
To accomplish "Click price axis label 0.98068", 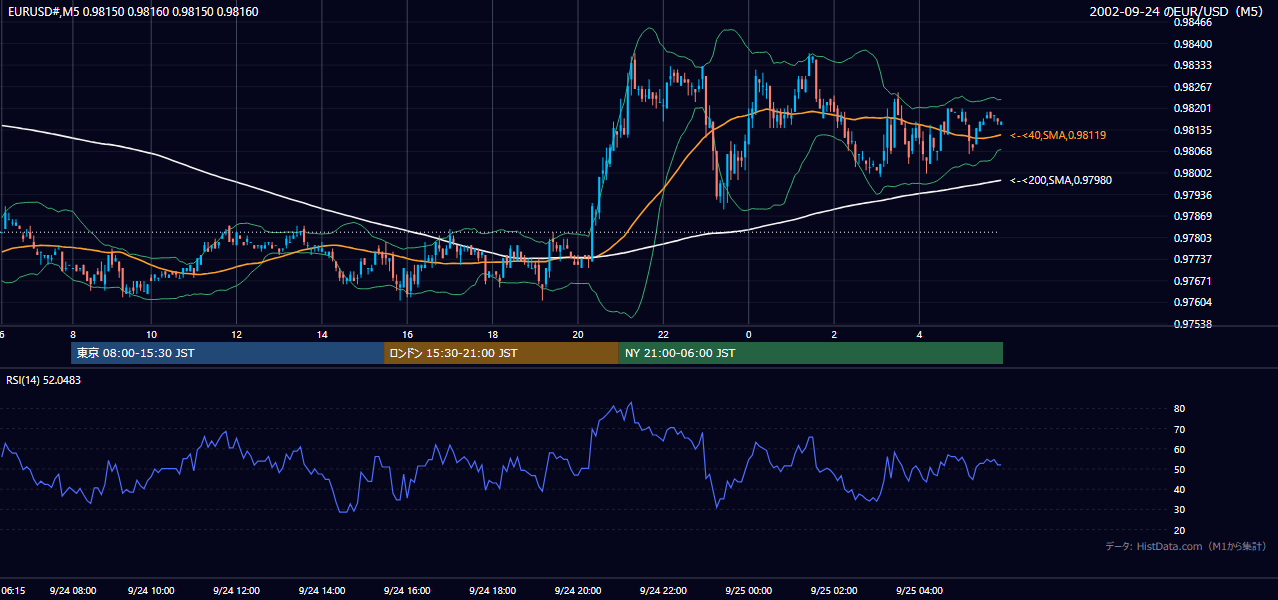I will 1194,151.
